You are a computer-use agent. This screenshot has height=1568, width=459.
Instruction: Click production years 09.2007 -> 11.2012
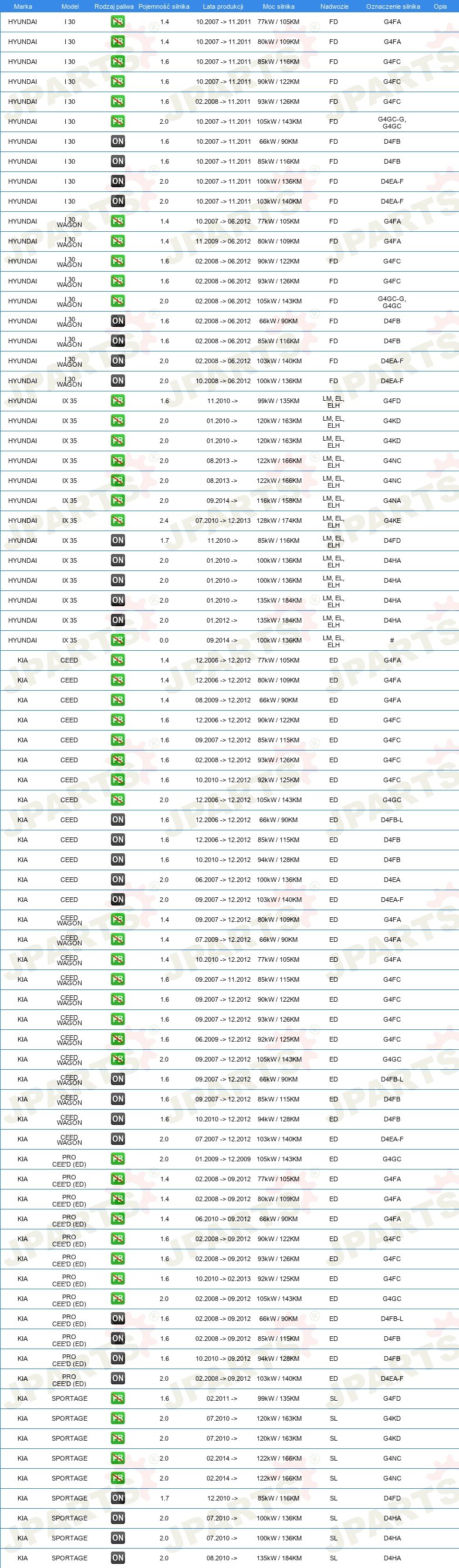(x=223, y=979)
